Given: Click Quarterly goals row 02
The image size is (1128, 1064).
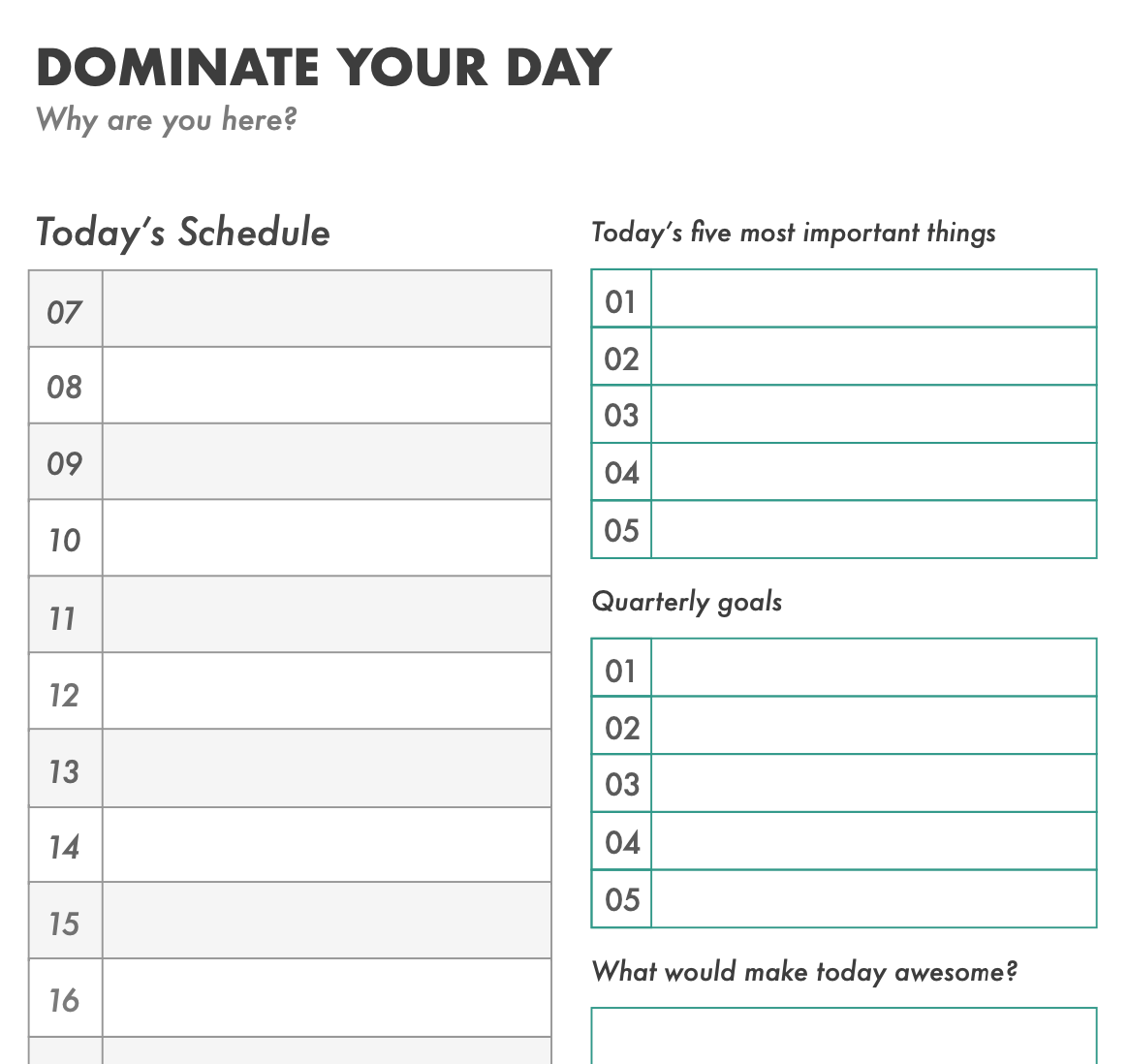Looking at the screenshot, I should 873,726.
